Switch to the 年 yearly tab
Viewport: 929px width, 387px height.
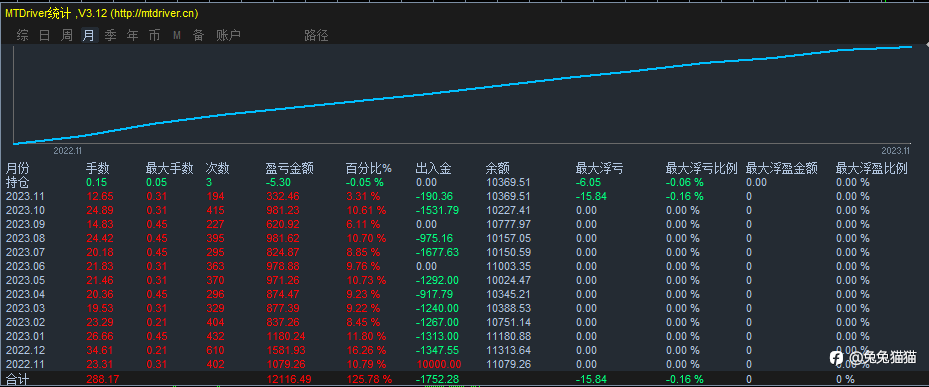(133, 36)
